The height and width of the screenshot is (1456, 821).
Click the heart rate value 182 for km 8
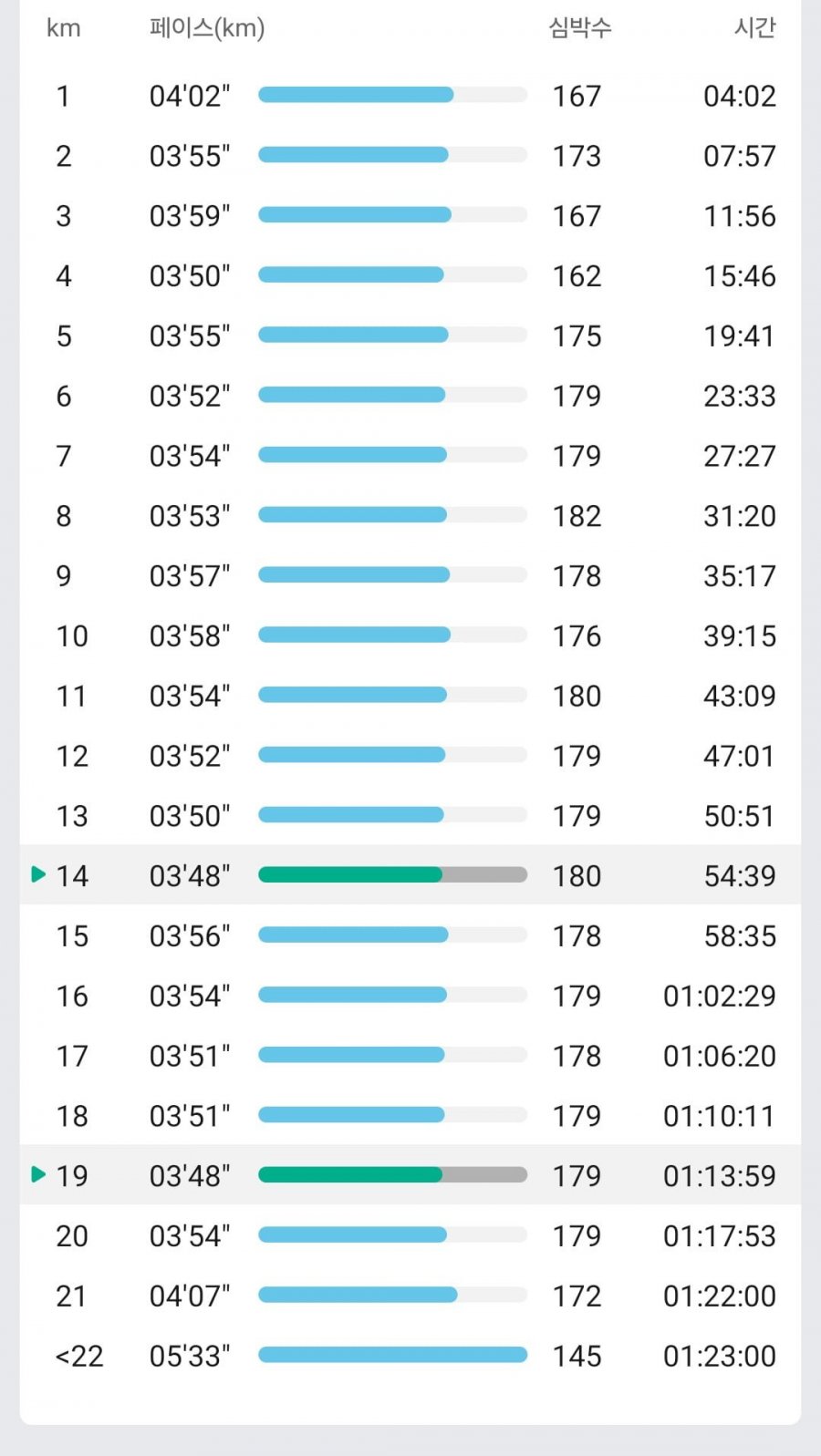(x=577, y=516)
